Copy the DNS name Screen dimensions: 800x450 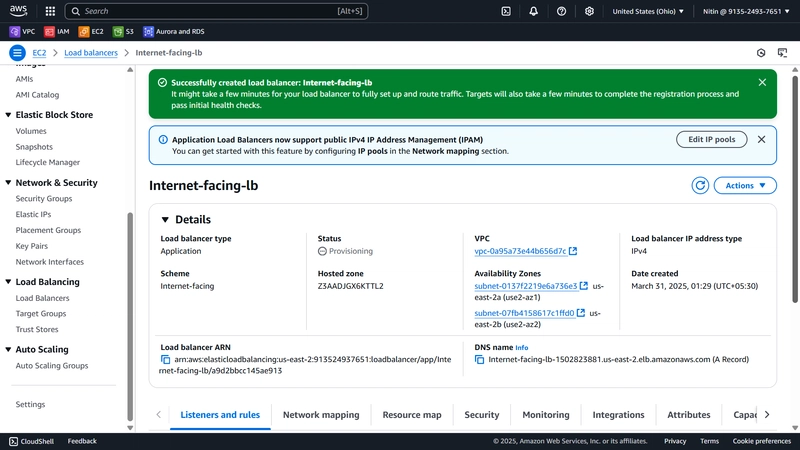pos(479,360)
